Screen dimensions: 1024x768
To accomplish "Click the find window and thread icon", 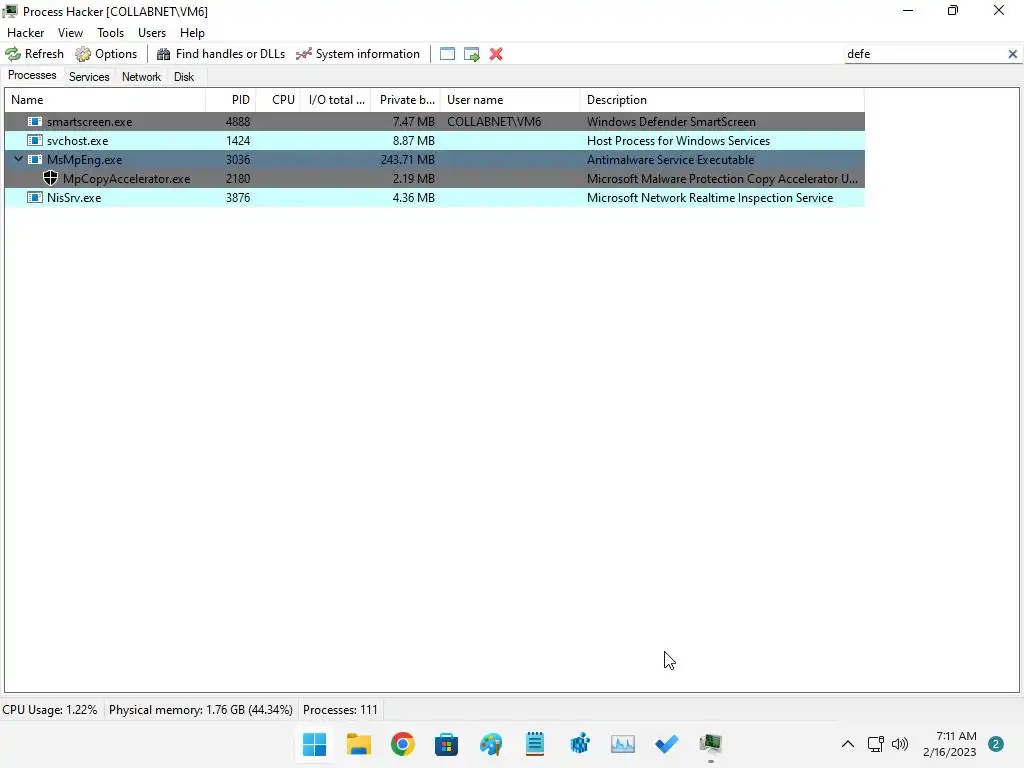I will tap(472, 54).
